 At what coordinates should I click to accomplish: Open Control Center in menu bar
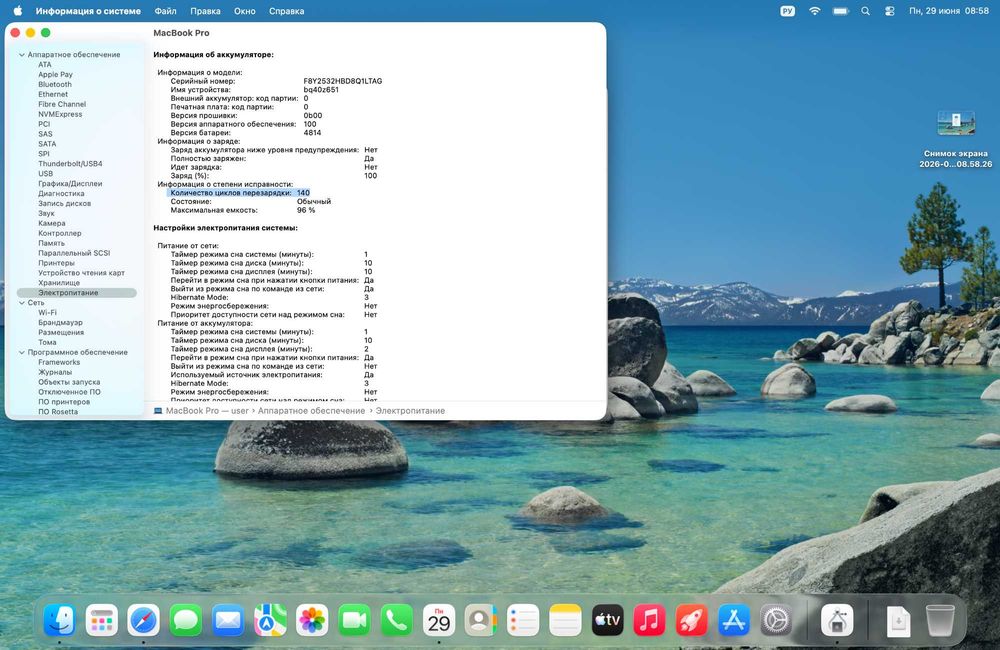pos(890,11)
